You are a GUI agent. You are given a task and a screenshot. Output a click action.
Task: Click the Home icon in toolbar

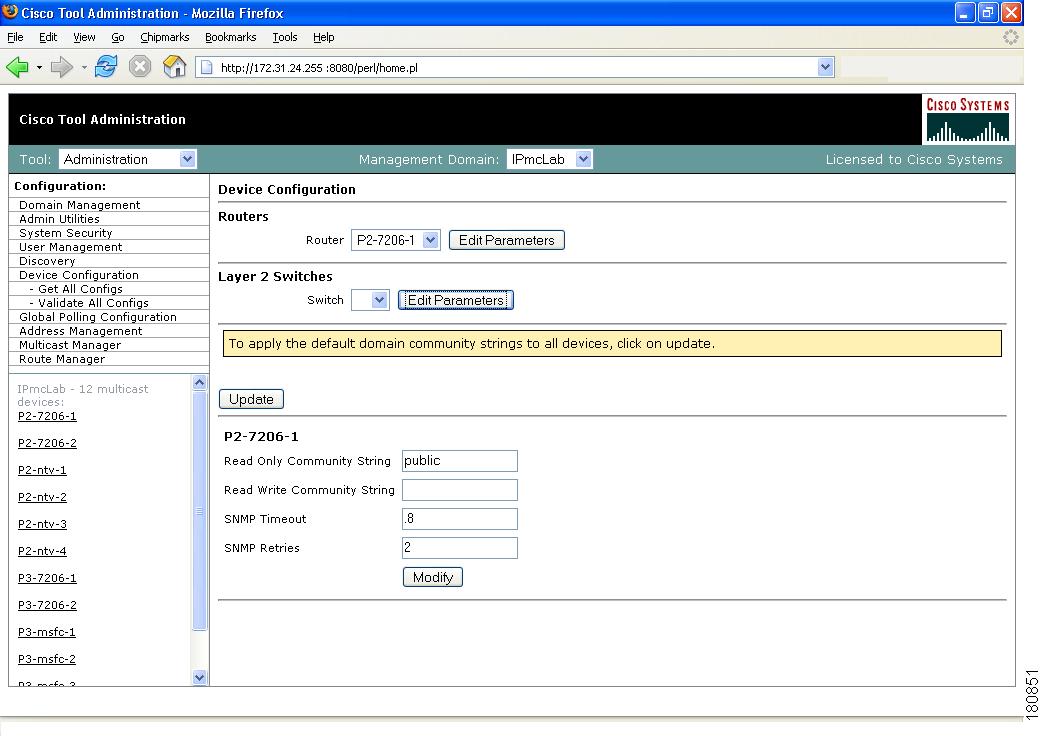point(174,67)
